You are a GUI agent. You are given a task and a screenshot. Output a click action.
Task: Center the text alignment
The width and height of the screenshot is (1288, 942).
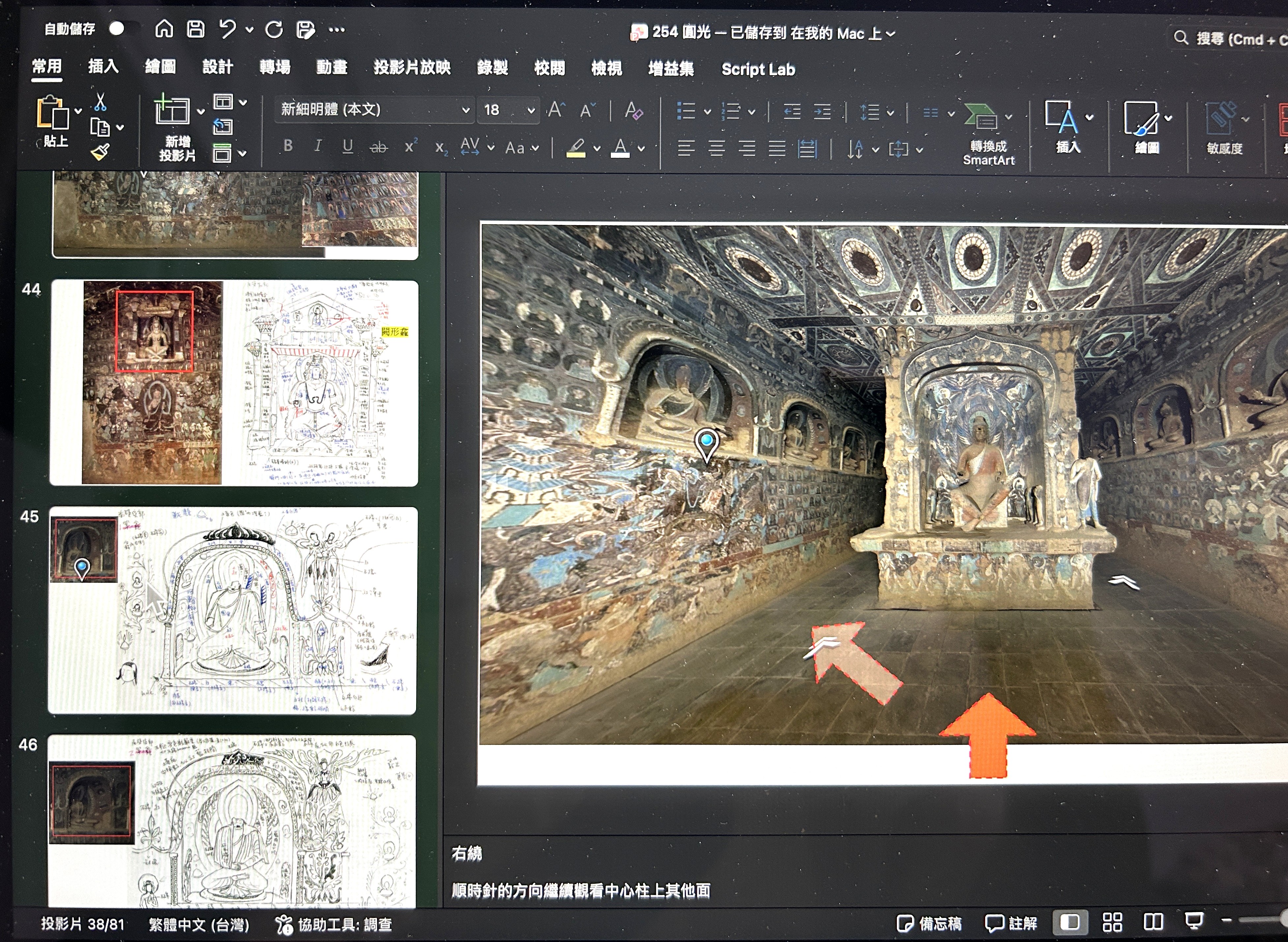pos(716,149)
